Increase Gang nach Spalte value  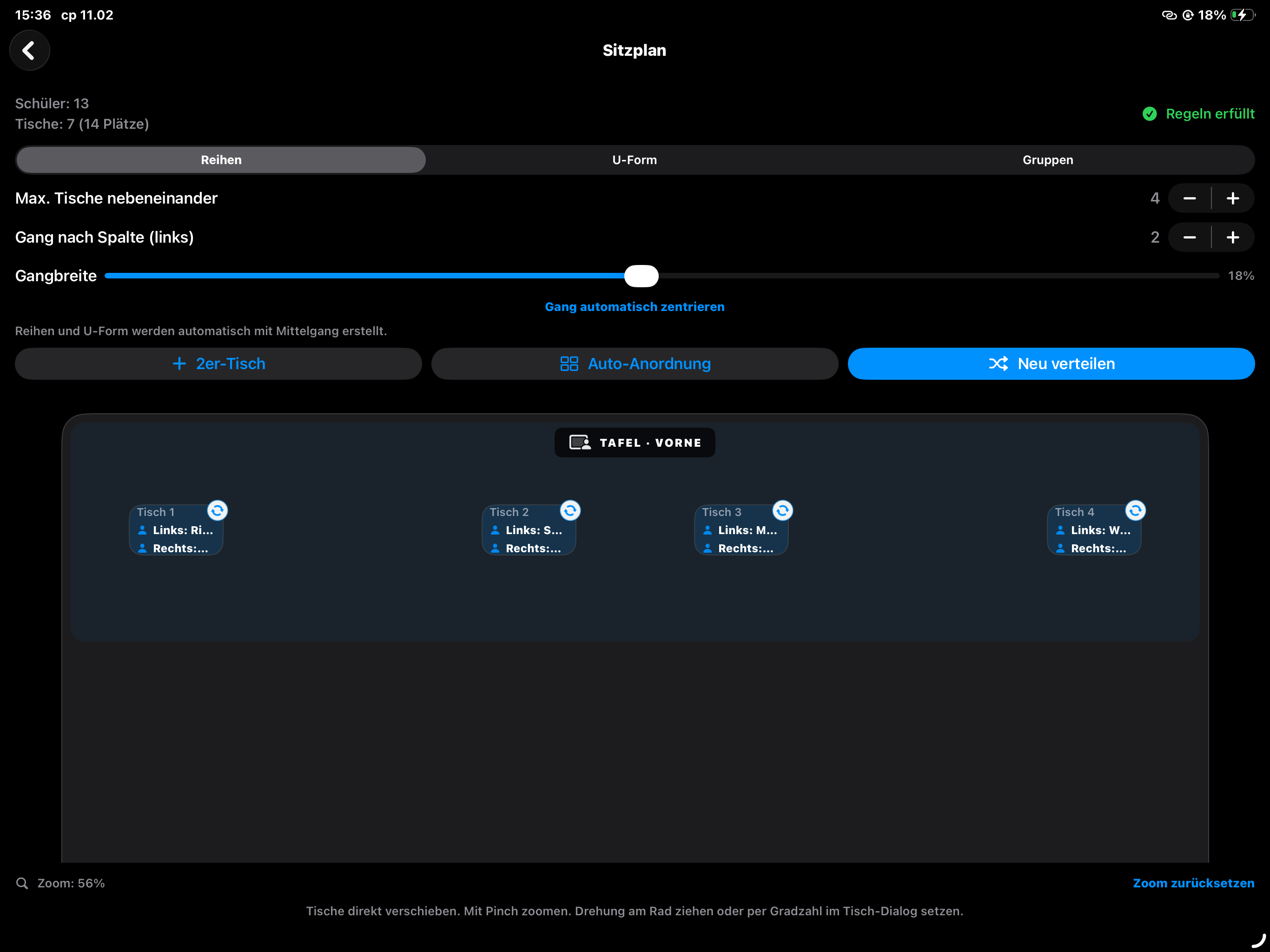pyautogui.click(x=1233, y=237)
